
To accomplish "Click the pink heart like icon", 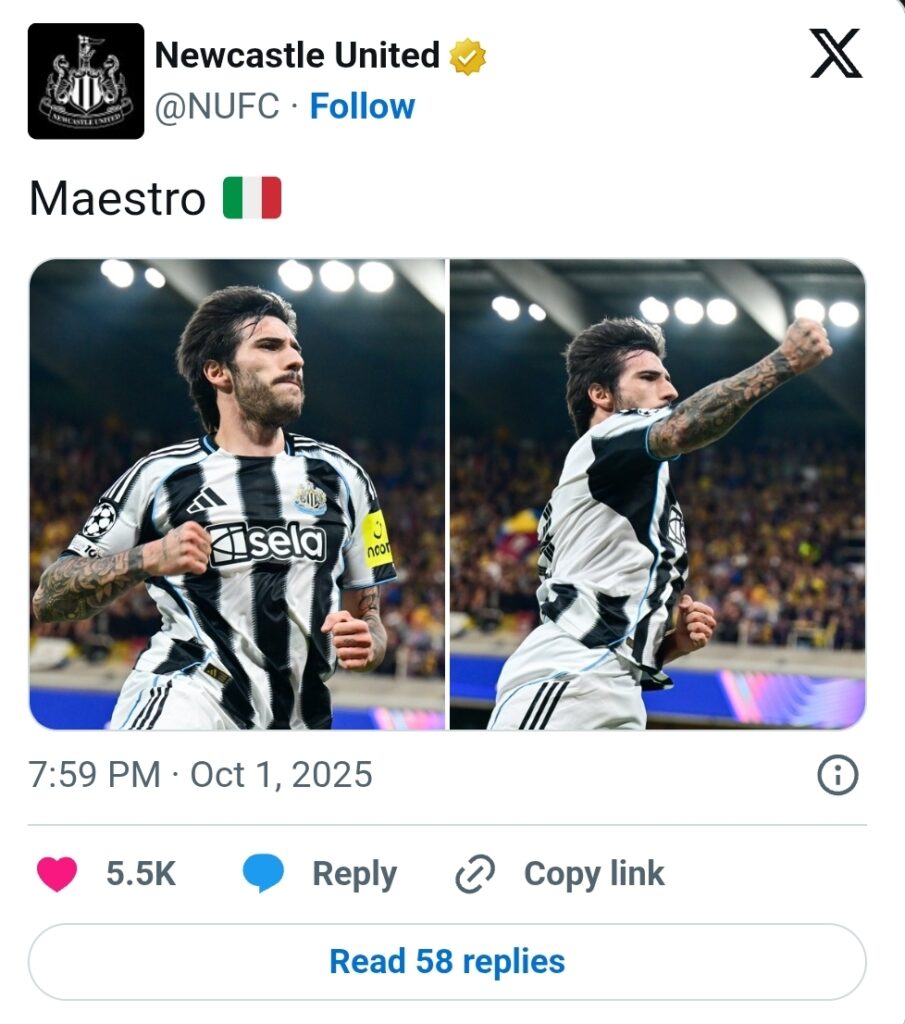I will (57, 874).
